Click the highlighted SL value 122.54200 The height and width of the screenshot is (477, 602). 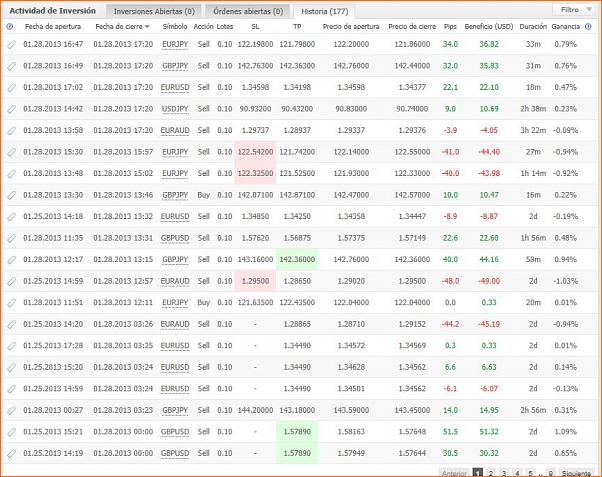tap(255, 152)
